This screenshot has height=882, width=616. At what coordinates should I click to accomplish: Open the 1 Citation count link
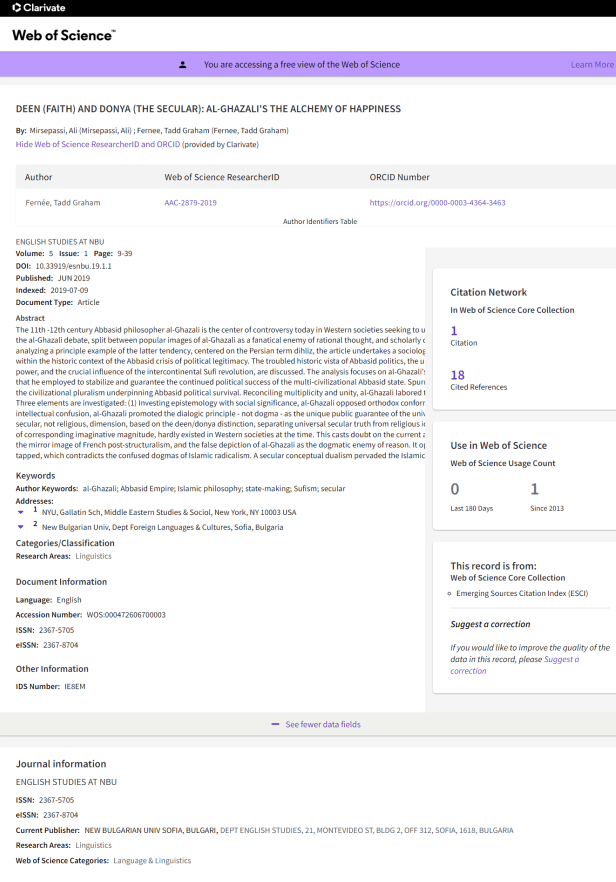click(x=454, y=331)
